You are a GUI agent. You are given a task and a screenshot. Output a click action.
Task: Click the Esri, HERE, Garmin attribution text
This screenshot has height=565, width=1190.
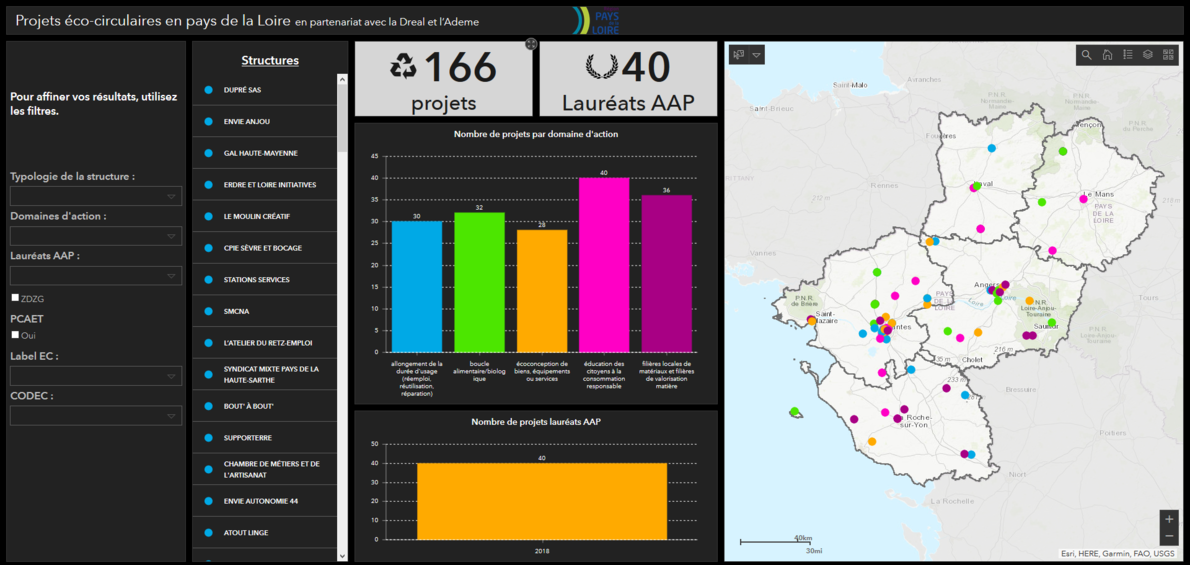(x=1116, y=554)
